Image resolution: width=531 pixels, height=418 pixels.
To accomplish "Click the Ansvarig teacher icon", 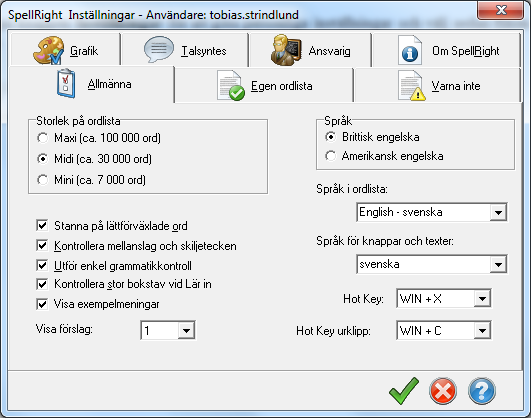I will pyautogui.click(x=286, y=50).
